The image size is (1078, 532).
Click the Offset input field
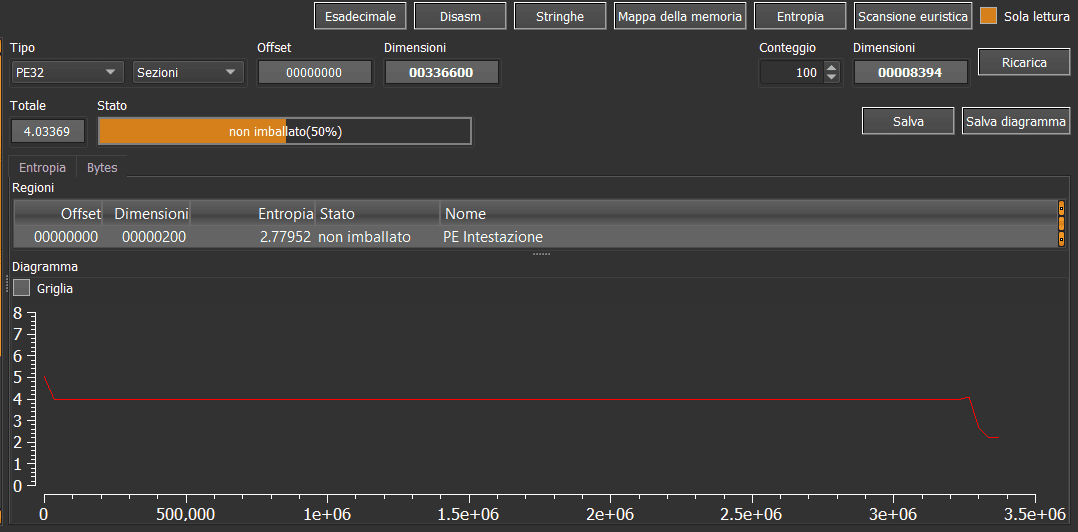pyautogui.click(x=315, y=72)
